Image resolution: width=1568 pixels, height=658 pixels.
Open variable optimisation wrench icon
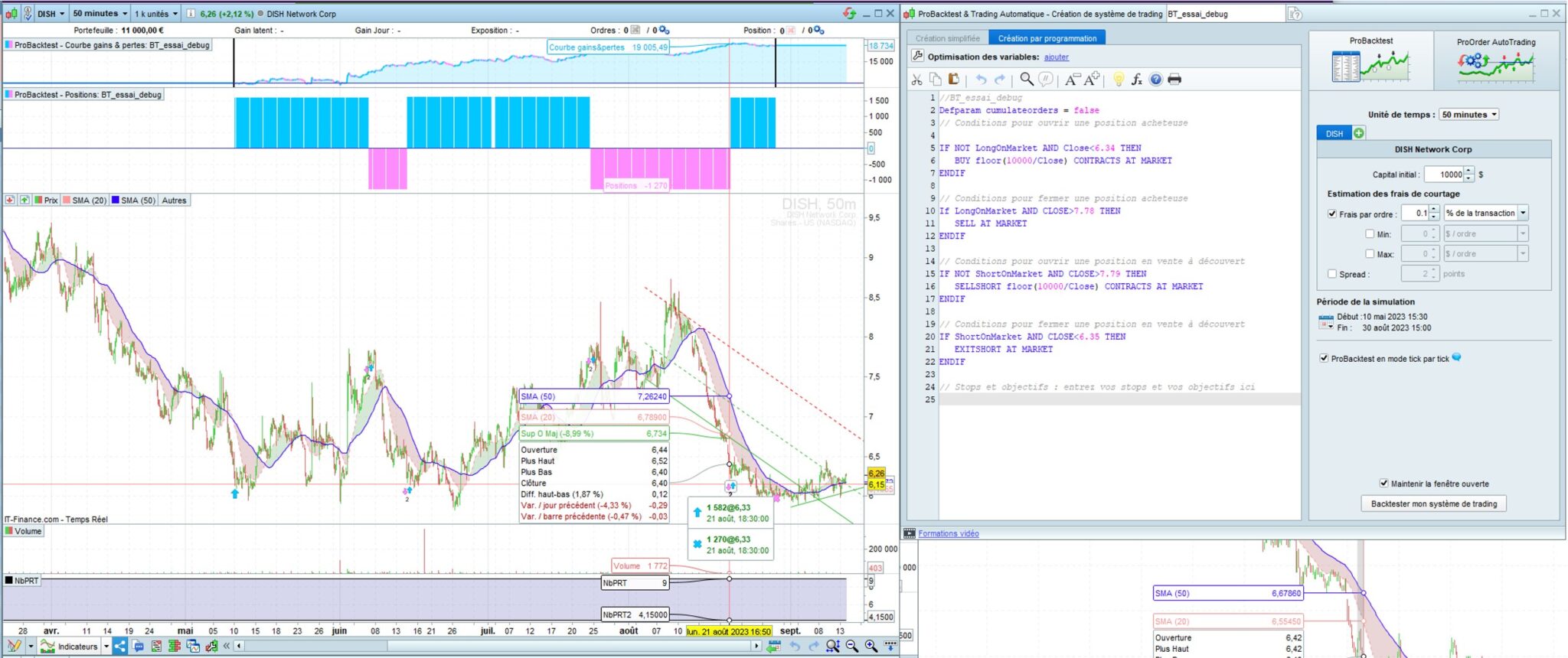click(x=917, y=56)
